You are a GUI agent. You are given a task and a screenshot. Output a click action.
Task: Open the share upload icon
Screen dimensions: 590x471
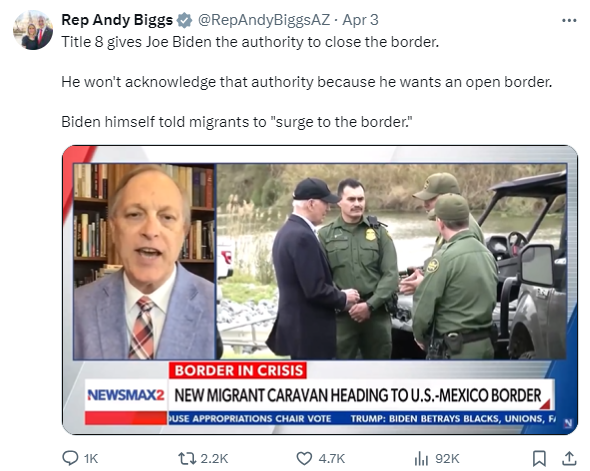point(569,458)
